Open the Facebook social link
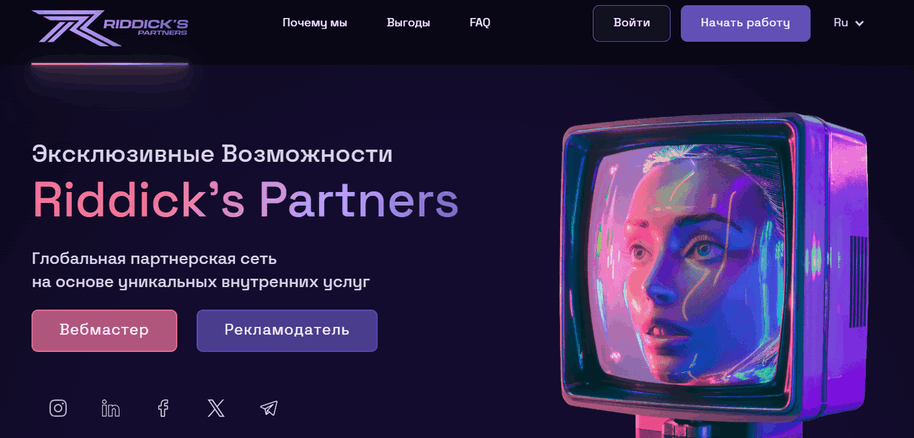This screenshot has width=914, height=438. click(x=163, y=408)
